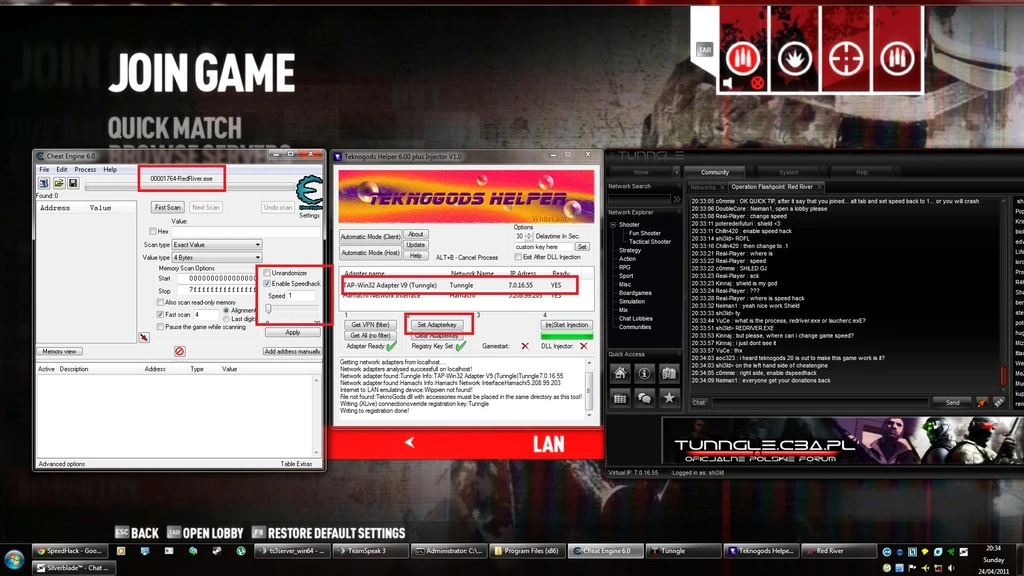
Task: Open Tunngle favorites star icon
Action: [670, 397]
